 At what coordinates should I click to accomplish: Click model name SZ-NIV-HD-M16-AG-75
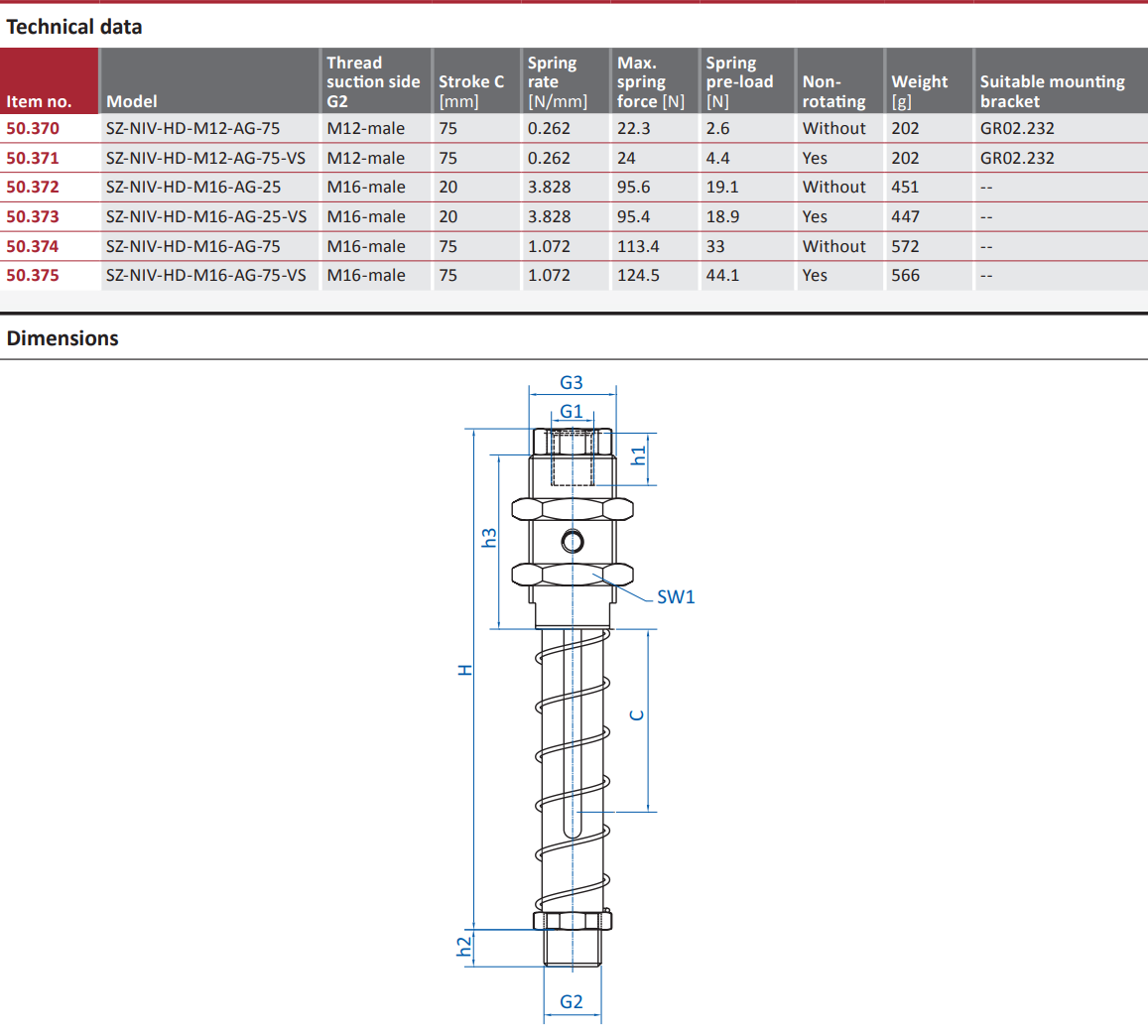pyautogui.click(x=193, y=247)
